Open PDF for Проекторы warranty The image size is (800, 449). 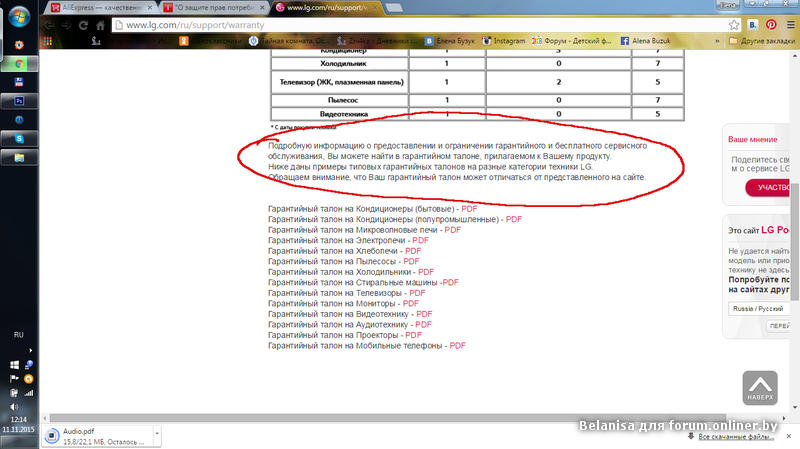[x=413, y=335]
